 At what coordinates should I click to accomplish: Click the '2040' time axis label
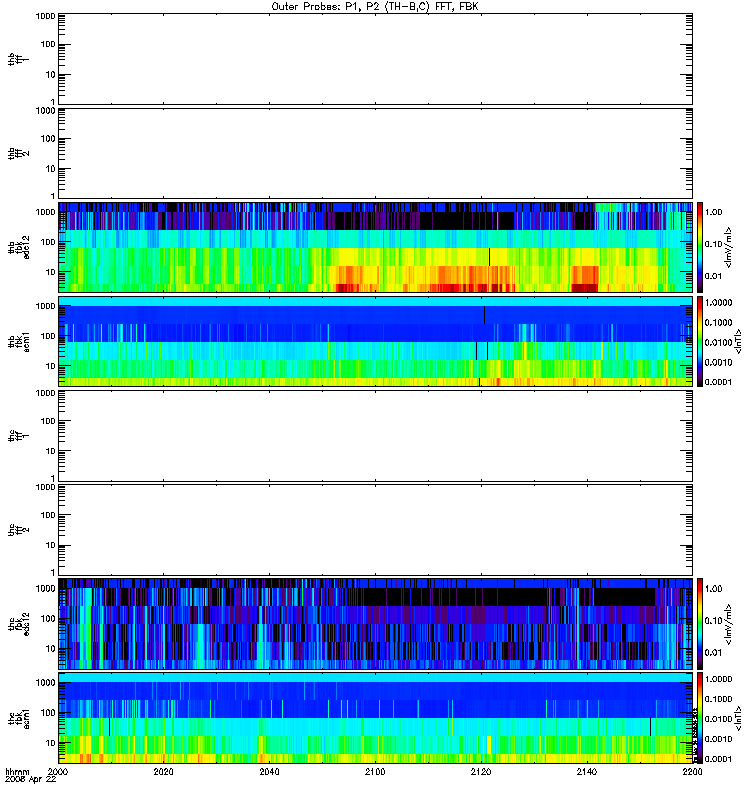pyautogui.click(x=269, y=771)
